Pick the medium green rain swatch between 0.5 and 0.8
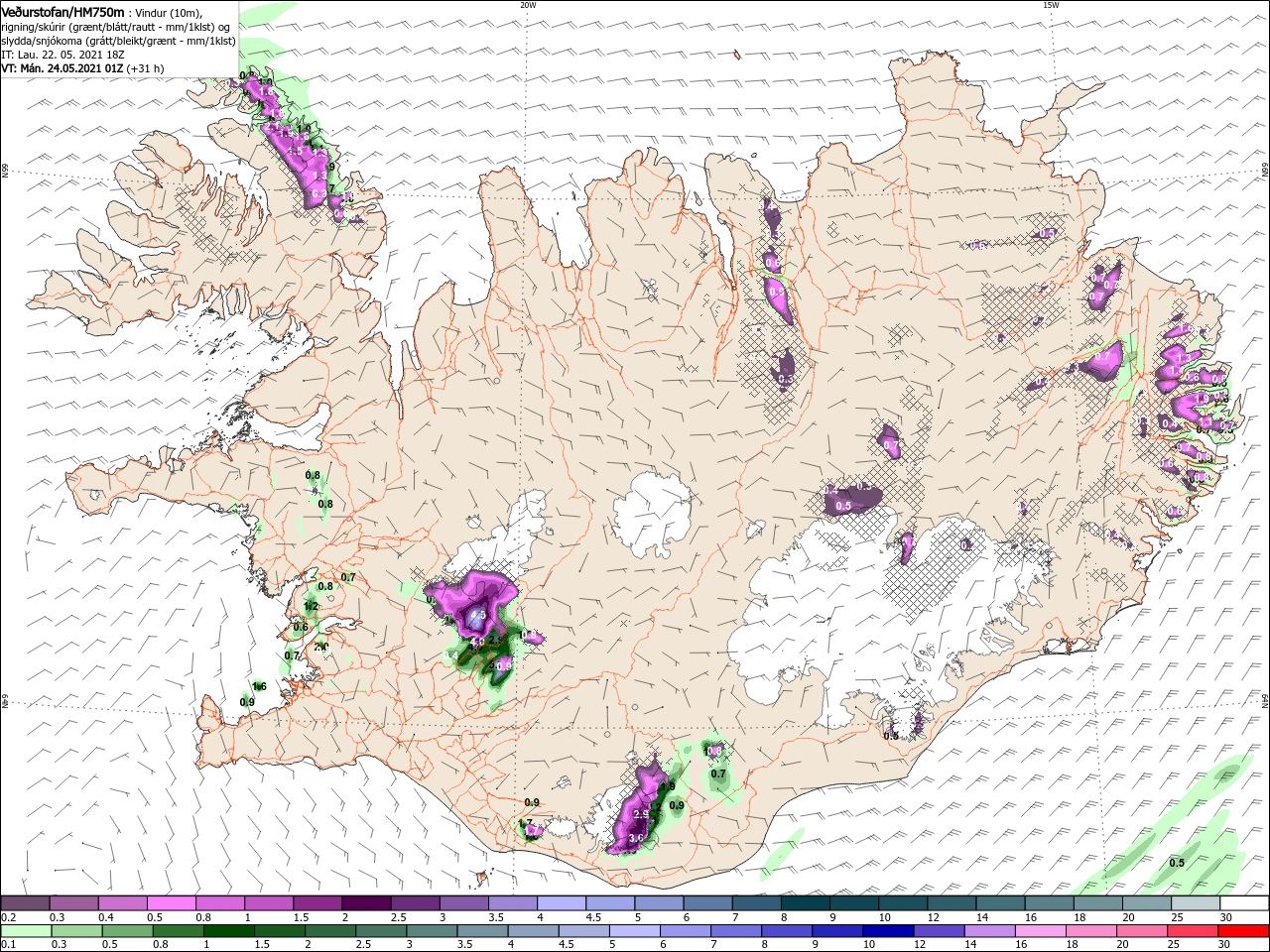Viewport: 1270px width, 952px height. coord(128,932)
